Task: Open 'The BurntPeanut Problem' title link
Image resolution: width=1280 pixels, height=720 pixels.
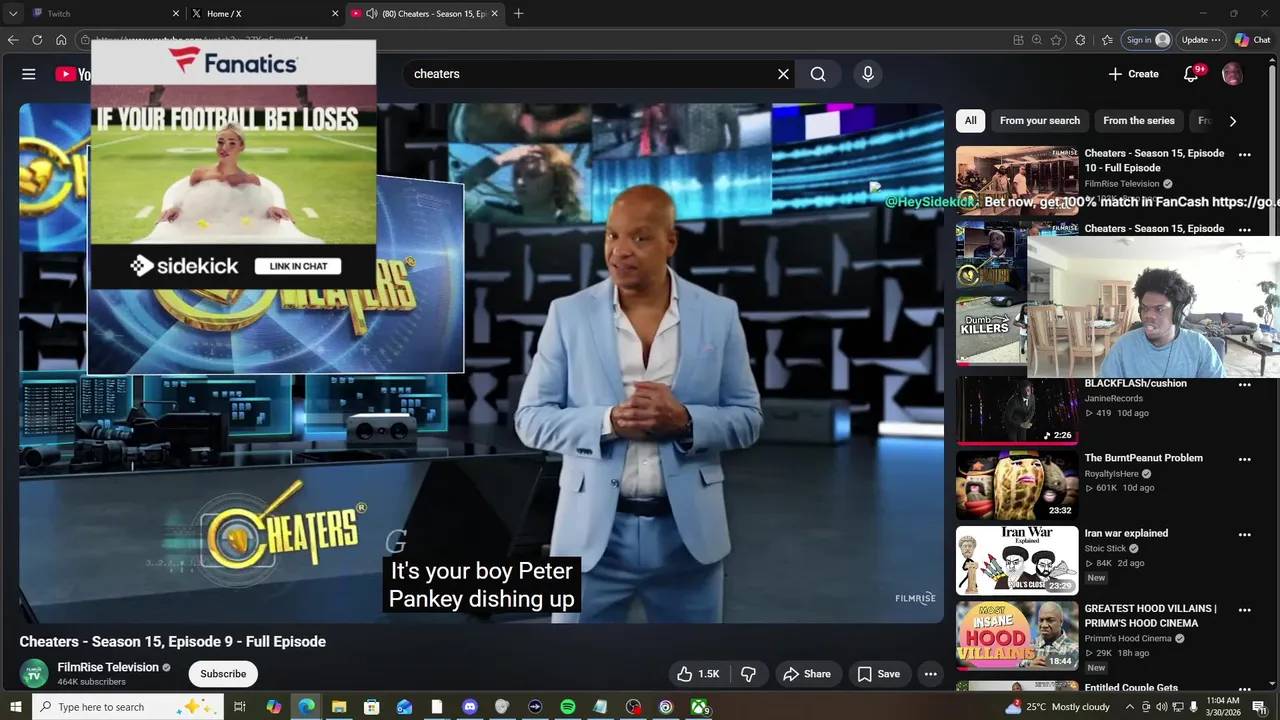Action: tap(1144, 458)
